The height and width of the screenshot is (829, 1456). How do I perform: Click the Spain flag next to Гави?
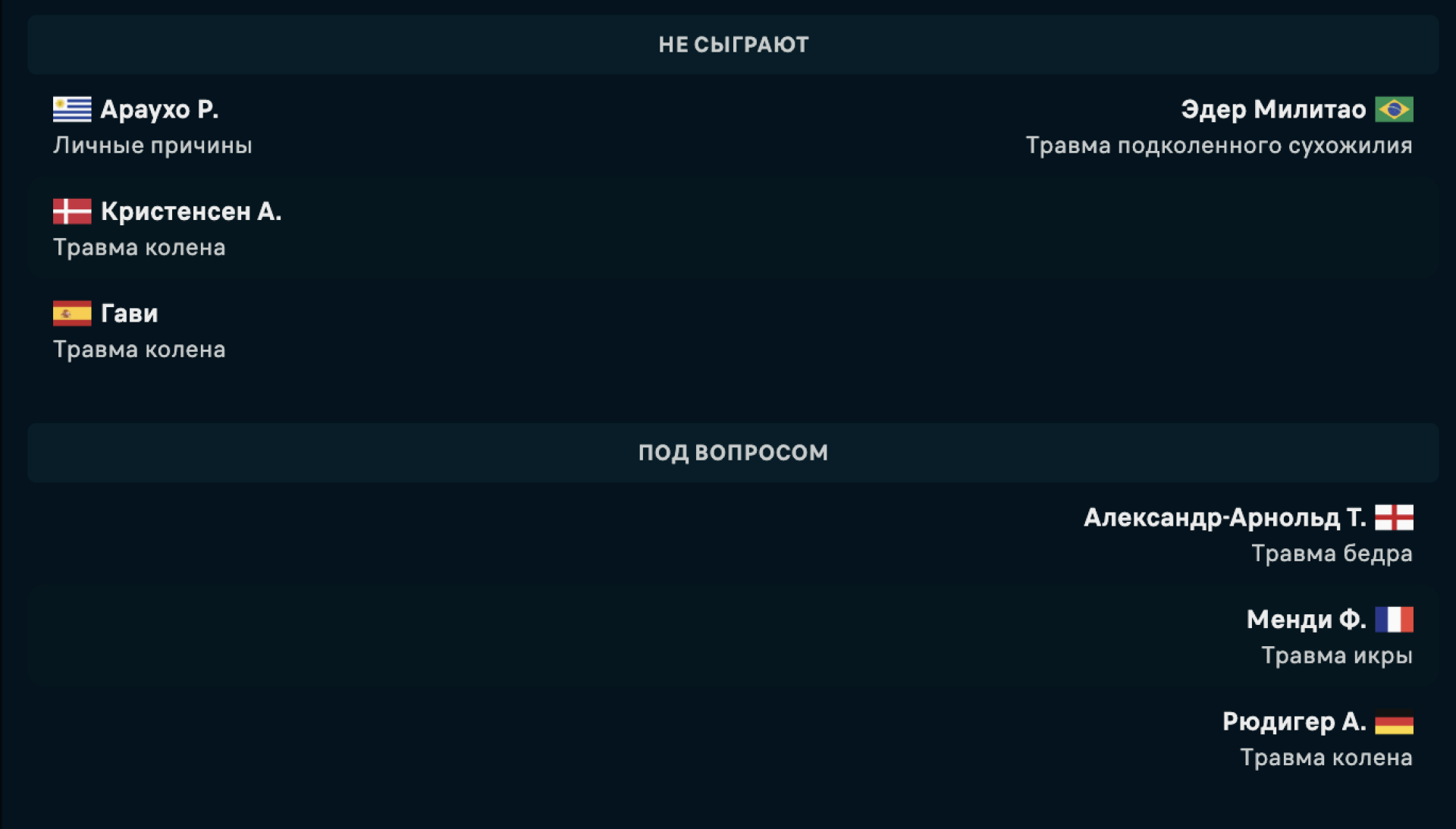(72, 313)
